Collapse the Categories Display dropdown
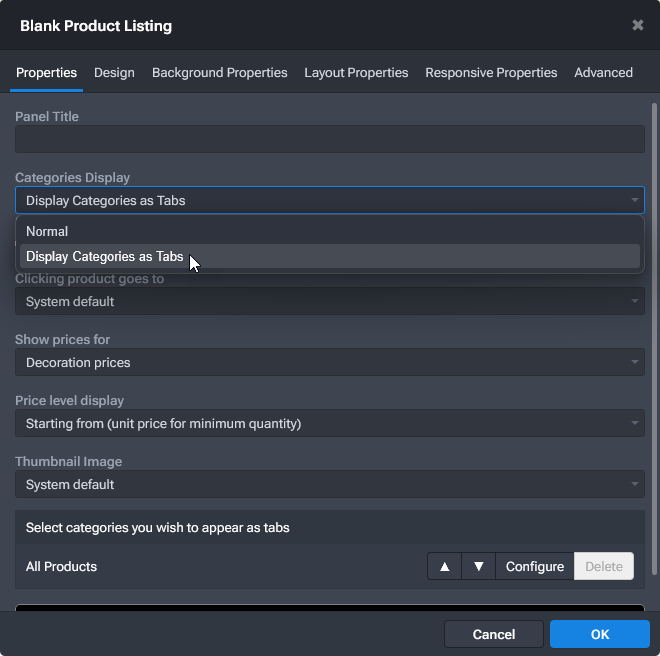This screenshot has height=656, width=660. 329,200
